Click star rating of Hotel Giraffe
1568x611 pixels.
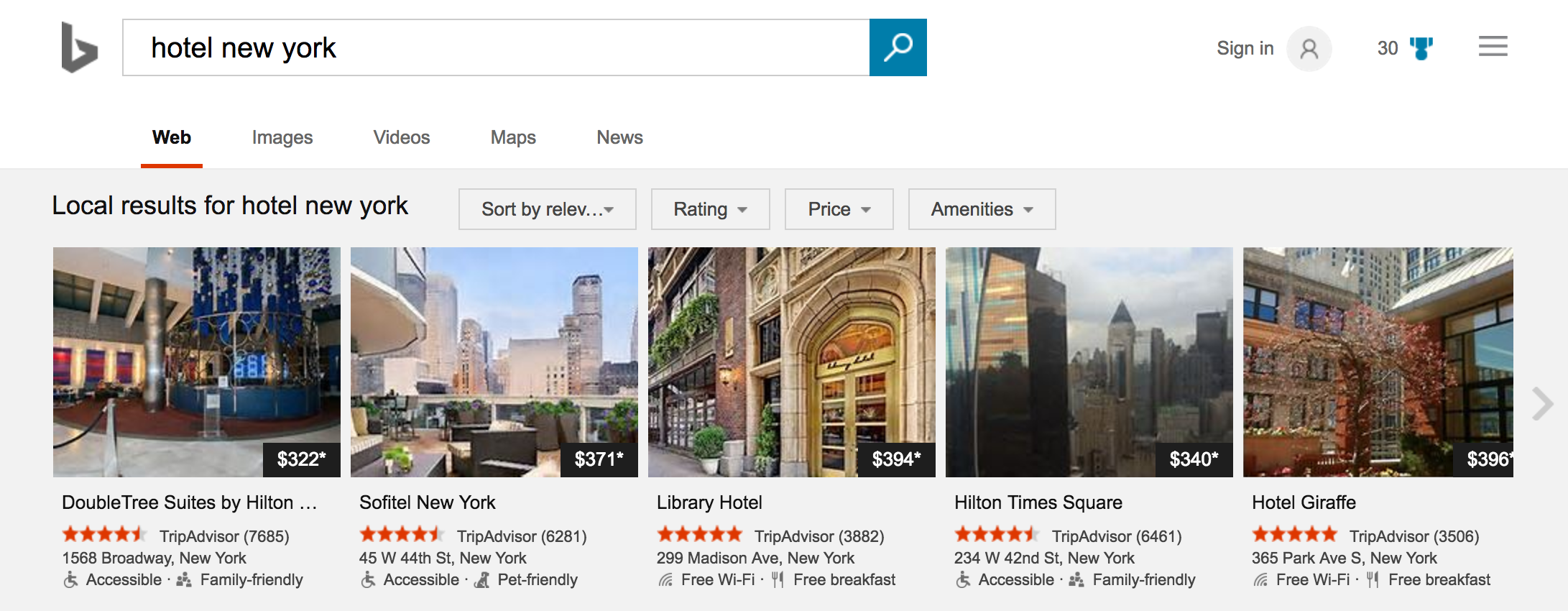(x=1295, y=534)
